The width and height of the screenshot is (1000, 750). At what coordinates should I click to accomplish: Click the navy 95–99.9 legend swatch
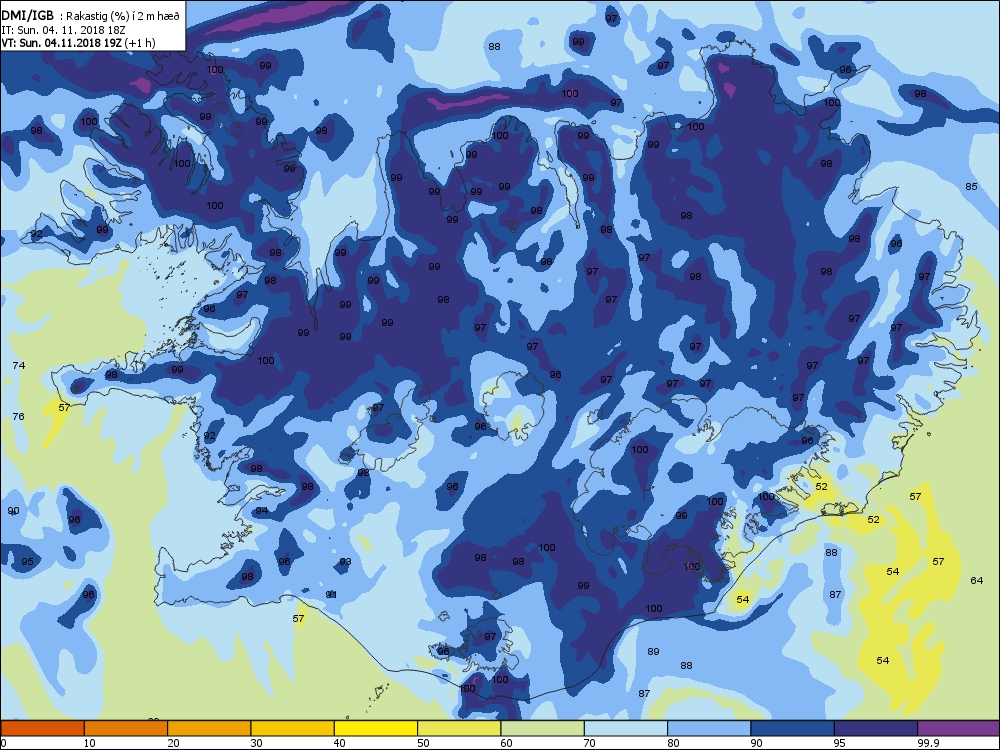876,728
